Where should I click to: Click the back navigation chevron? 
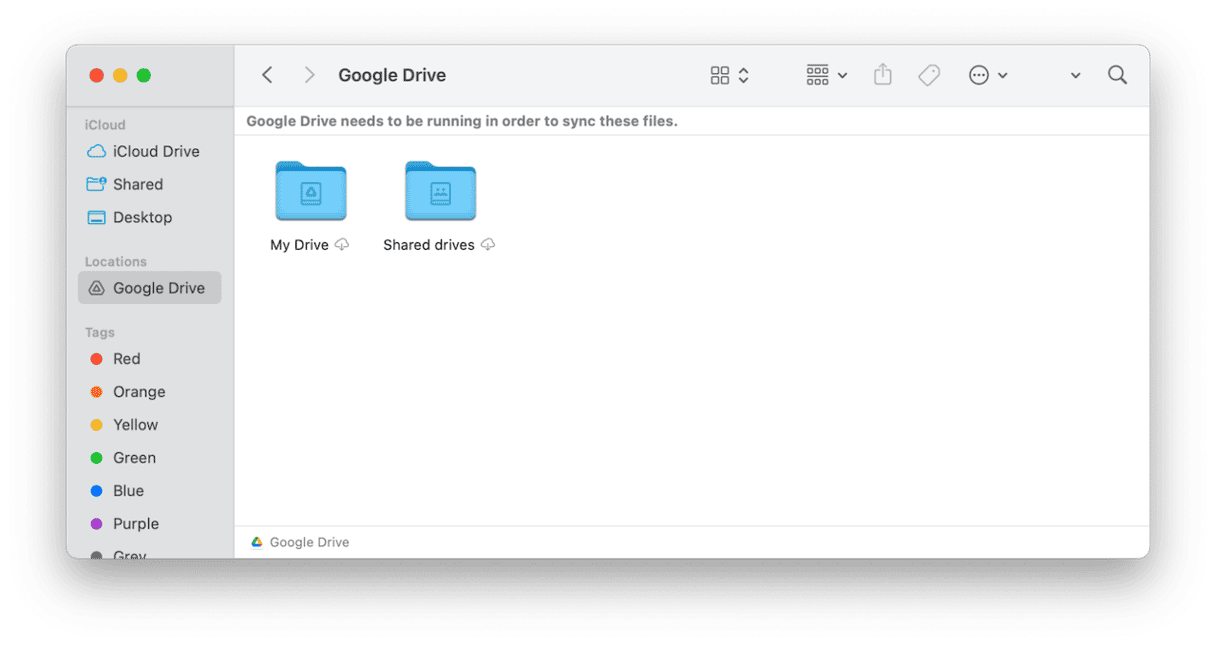pyautogui.click(x=267, y=74)
